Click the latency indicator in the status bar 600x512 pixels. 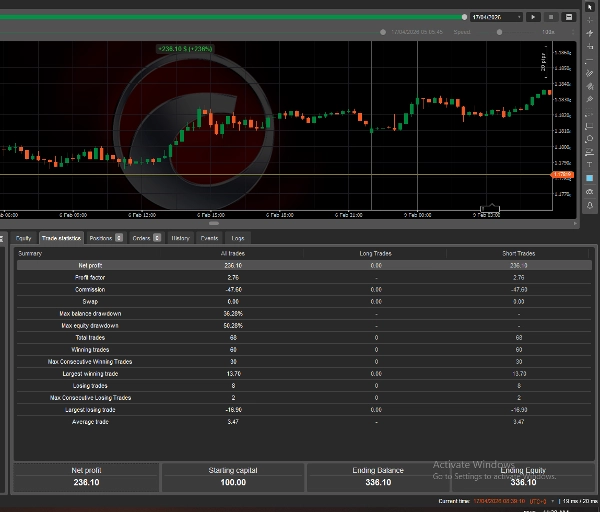[x=580, y=501]
